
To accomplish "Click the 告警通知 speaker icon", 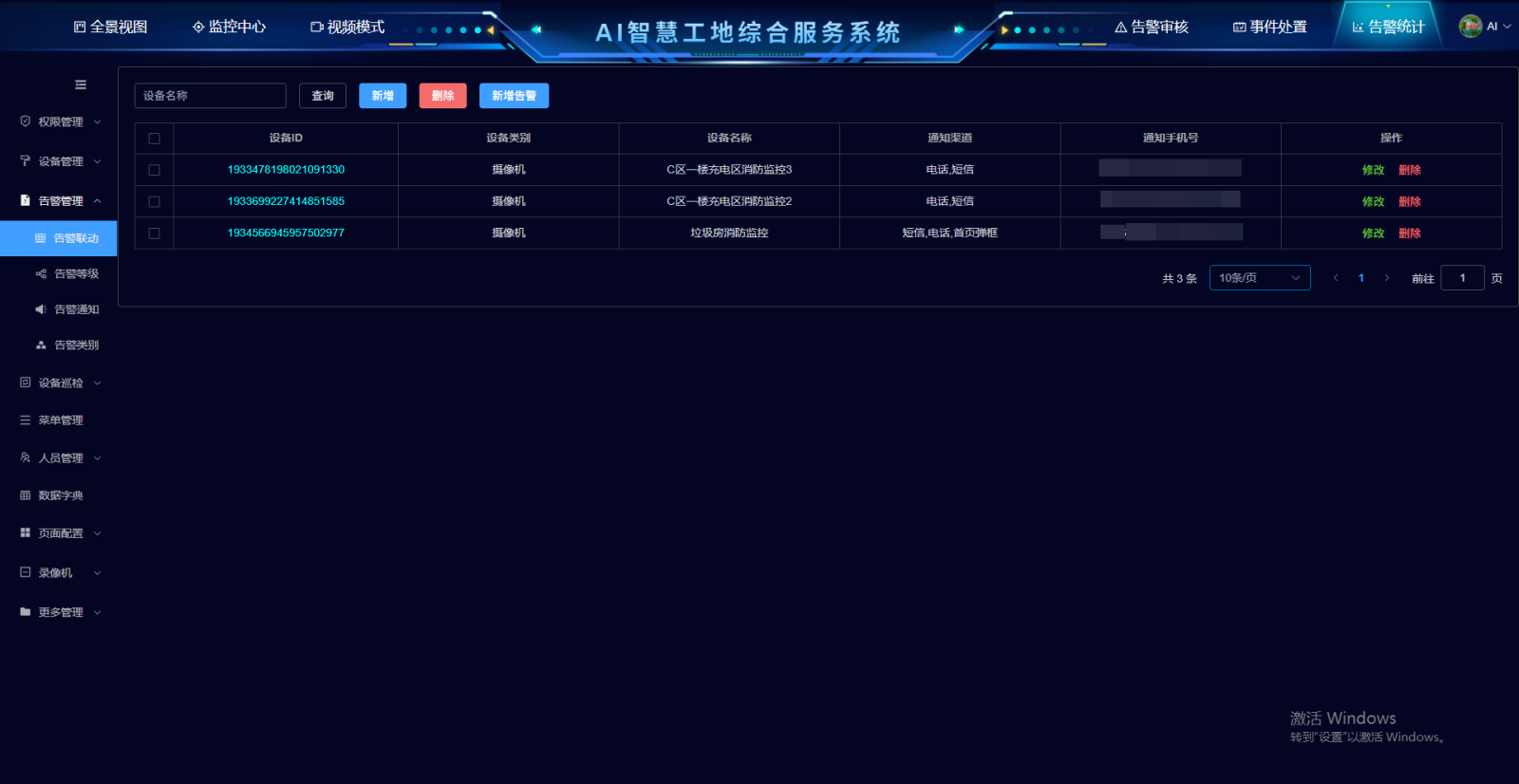I will (41, 309).
